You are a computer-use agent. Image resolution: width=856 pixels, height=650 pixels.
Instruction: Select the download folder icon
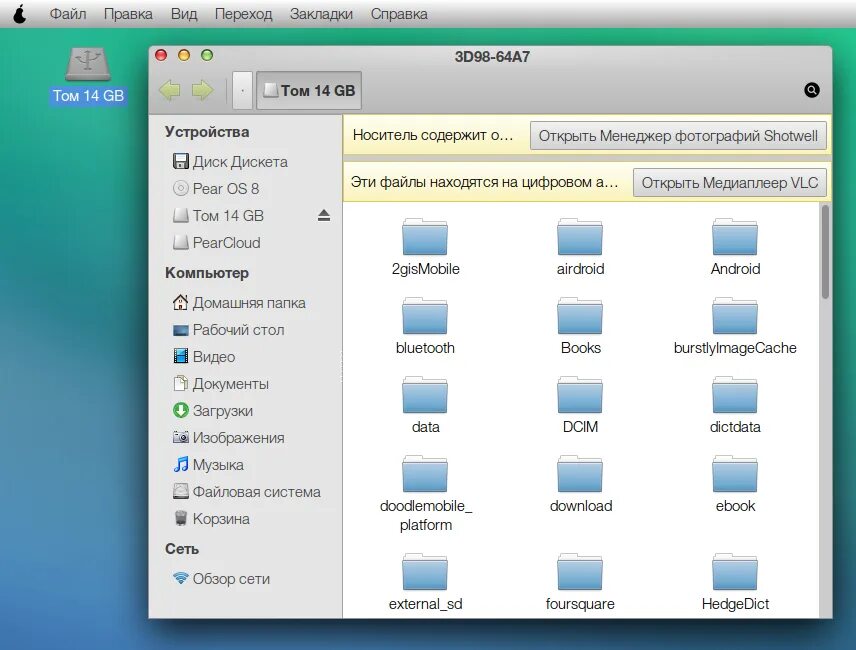coord(580,474)
